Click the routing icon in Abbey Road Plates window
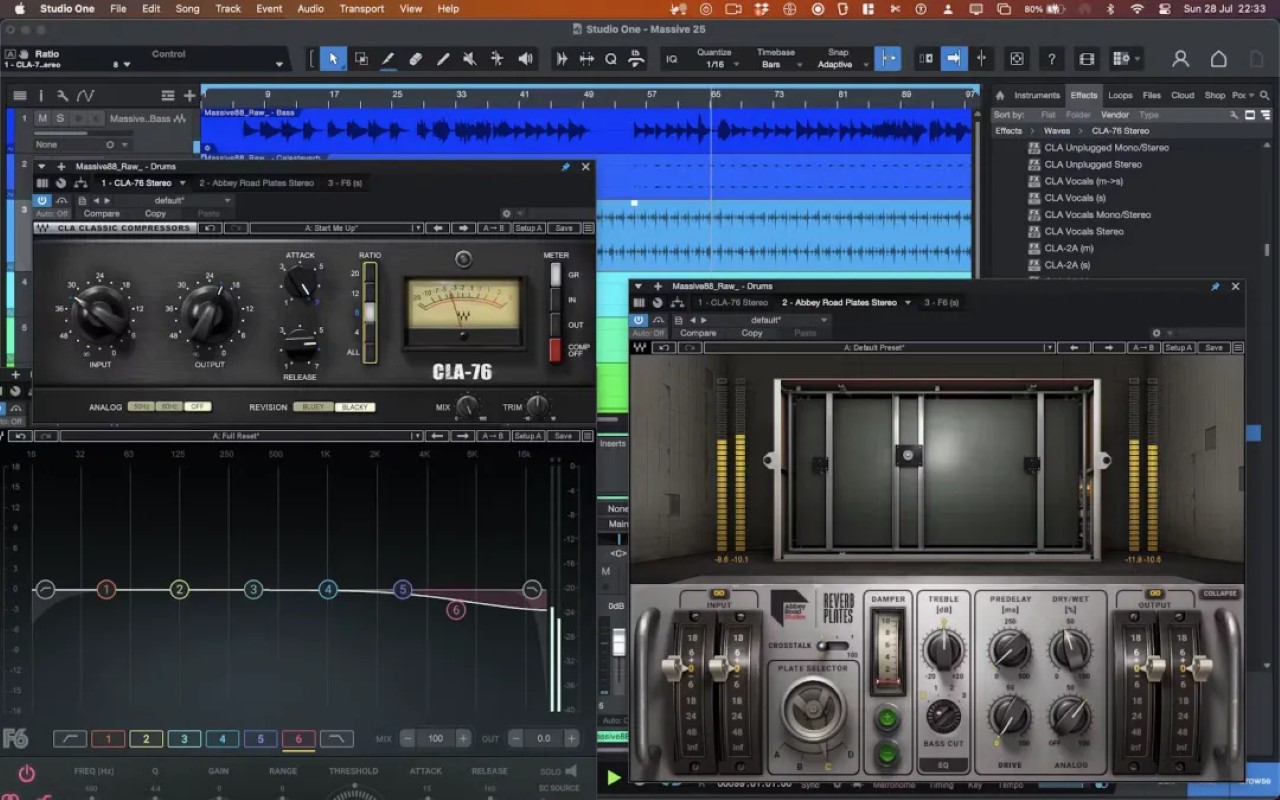Image resolution: width=1280 pixels, height=800 pixels. click(677, 302)
